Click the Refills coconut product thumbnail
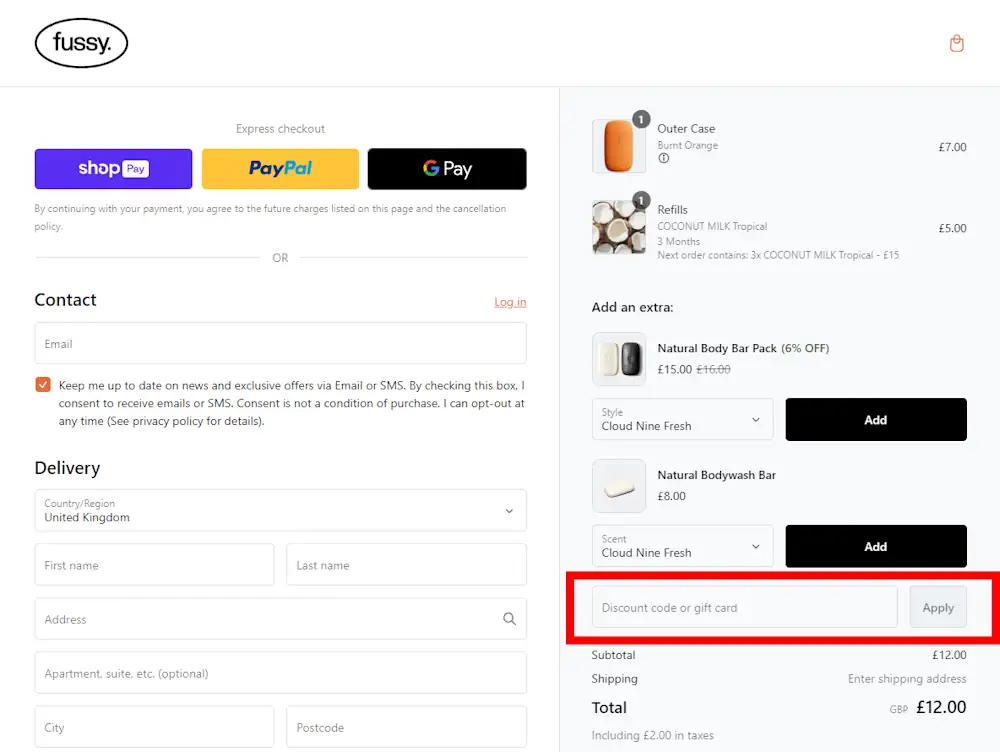The width and height of the screenshot is (1000, 752). [x=619, y=228]
